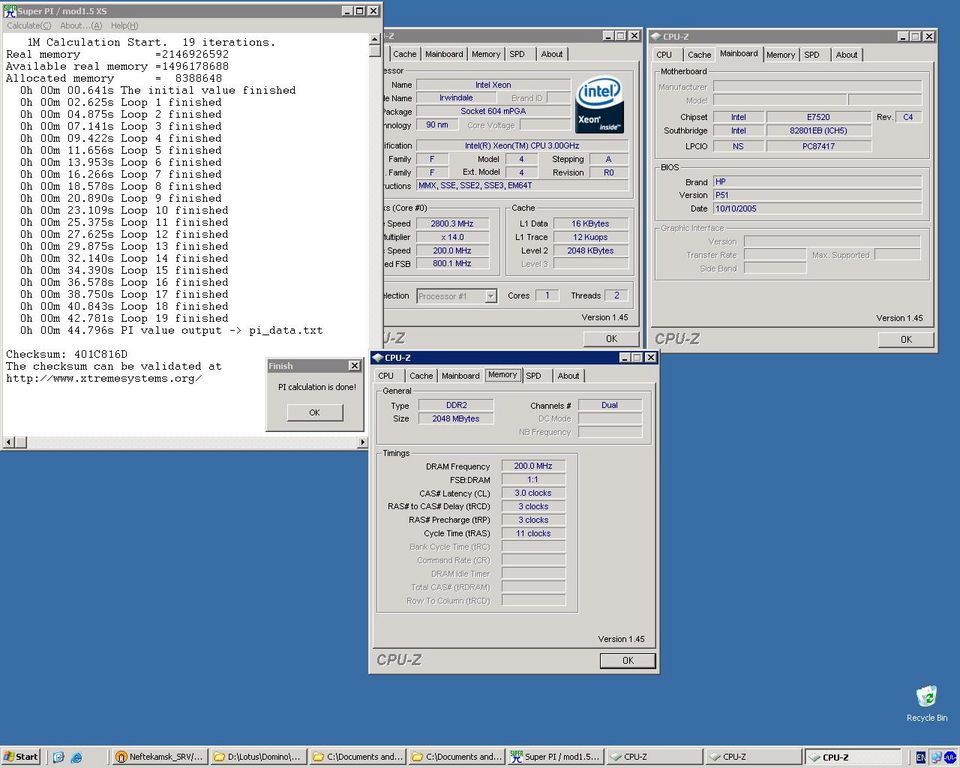Select Mainboard tab in Memory CPU-Z window
The height and width of the screenshot is (768, 960).
460,375
